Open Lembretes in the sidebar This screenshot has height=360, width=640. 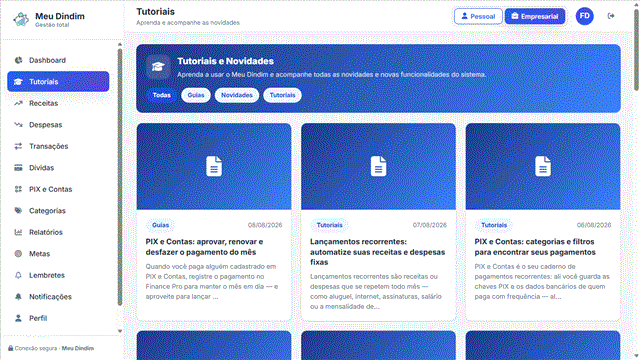58,275
